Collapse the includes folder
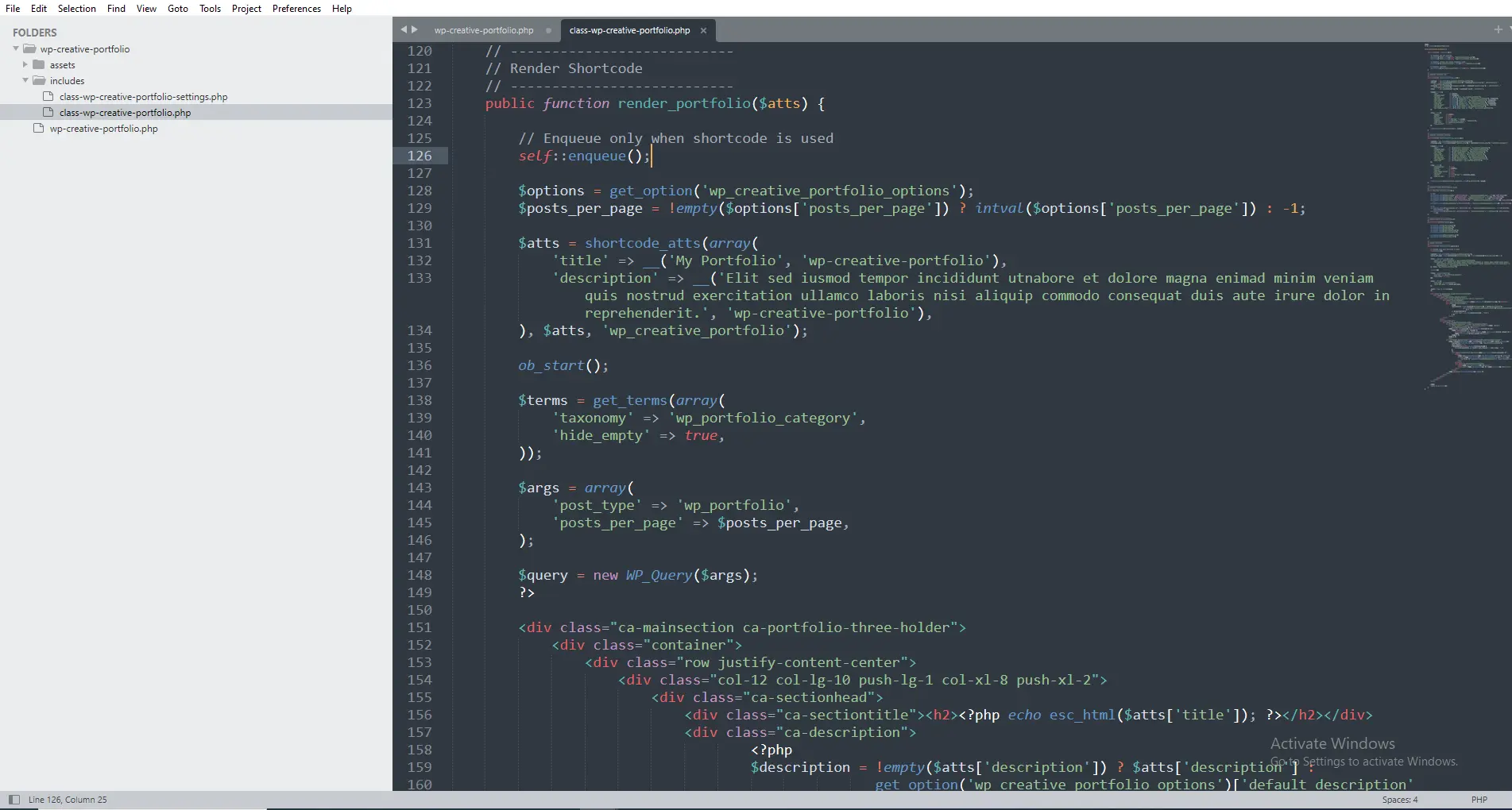This screenshot has height=810, width=1512. pyautogui.click(x=26, y=80)
